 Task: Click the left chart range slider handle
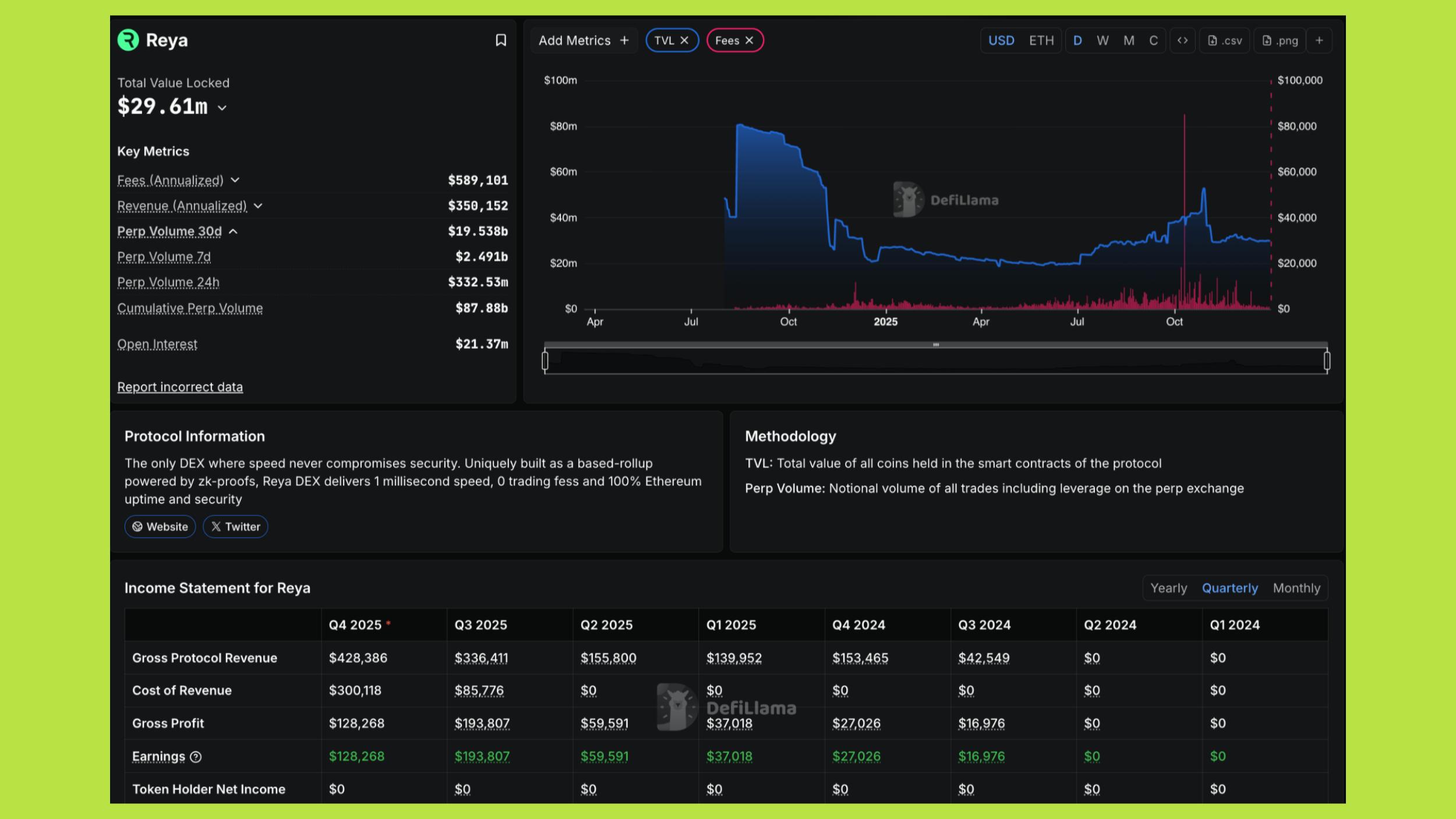pyautogui.click(x=545, y=361)
